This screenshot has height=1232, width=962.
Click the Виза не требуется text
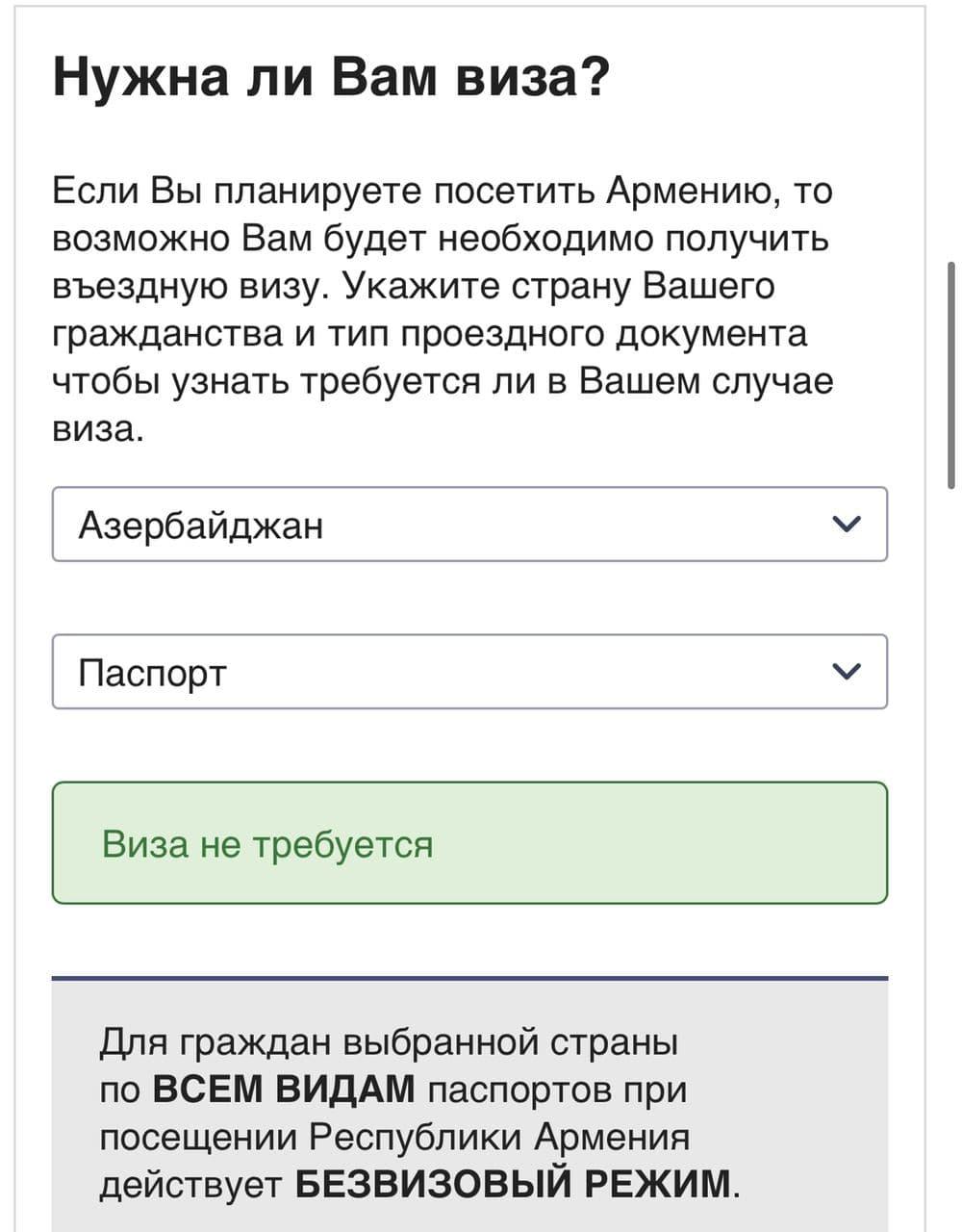point(267,844)
